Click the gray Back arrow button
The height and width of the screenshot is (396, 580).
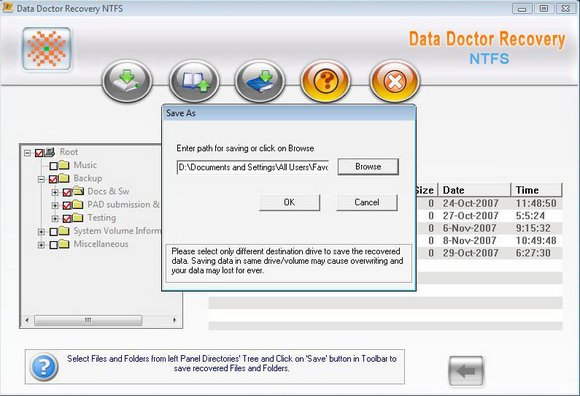tap(466, 371)
